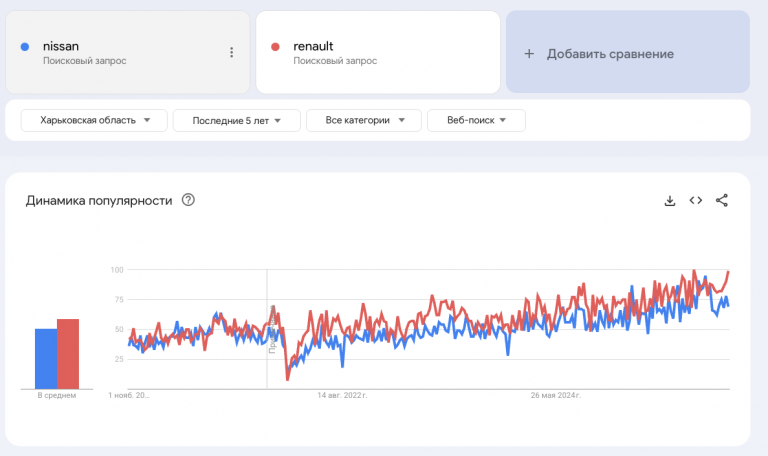Viewport: 768px width, 456px height.
Task: Open help tooltip for Динамика популярности
Action: tap(188, 200)
